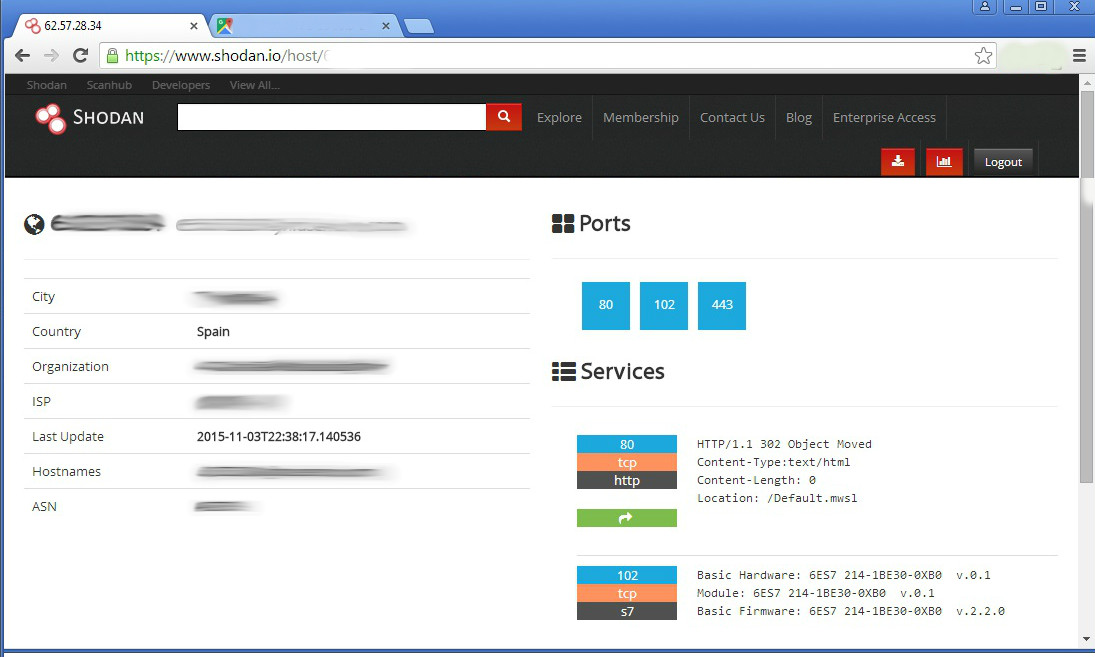Click the scrollbar up arrow
1095x657 pixels.
coord(1087,82)
